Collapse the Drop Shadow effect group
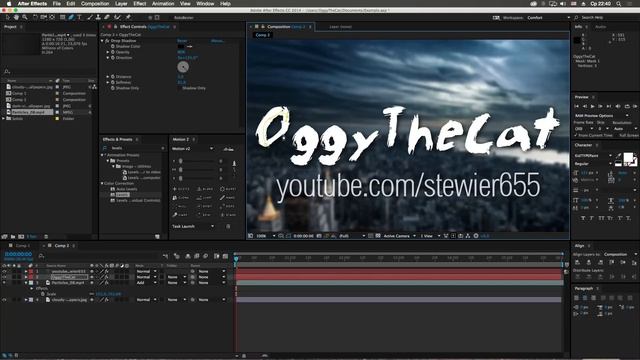This screenshot has height=360, width=640. (102, 41)
